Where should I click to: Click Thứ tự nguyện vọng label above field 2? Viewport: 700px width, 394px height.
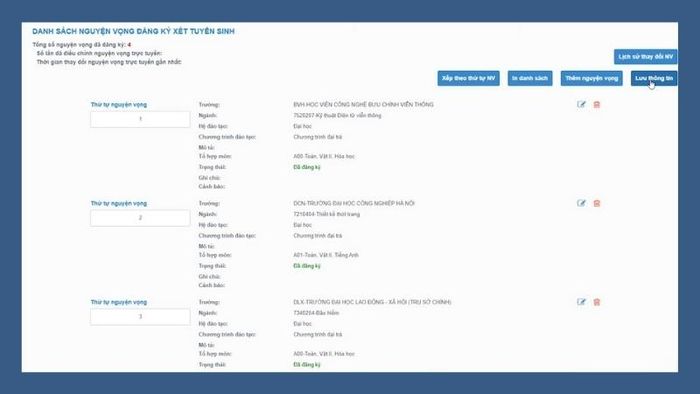[x=119, y=203]
